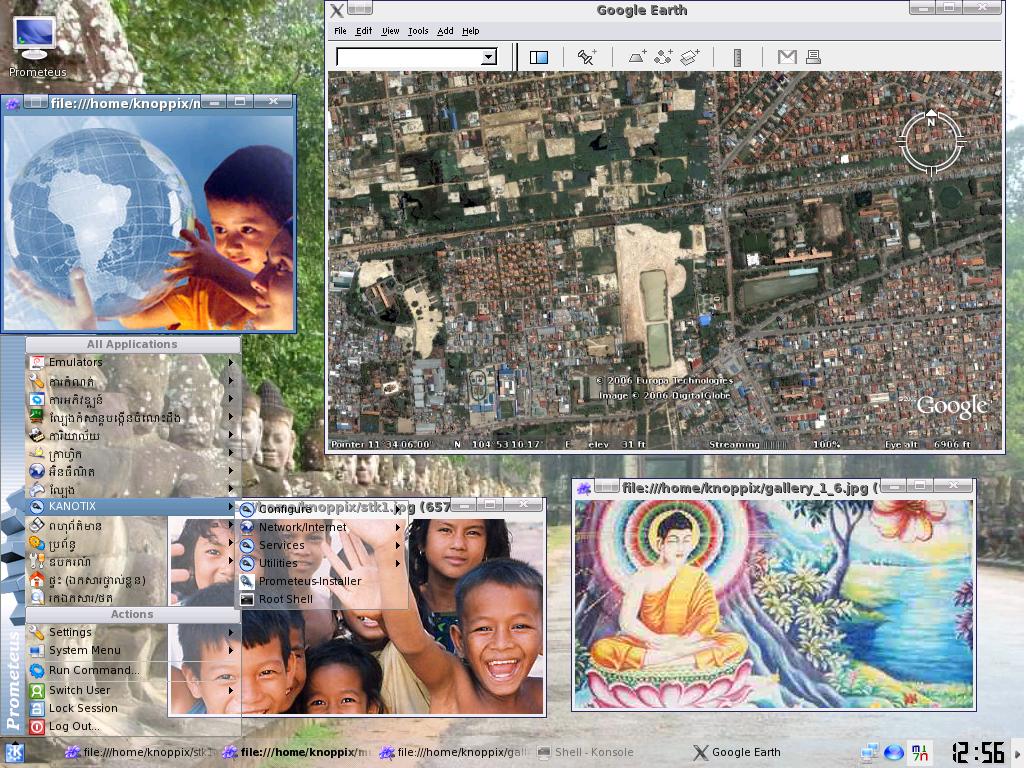Click the X icon in Google Earth title bar

point(336,10)
